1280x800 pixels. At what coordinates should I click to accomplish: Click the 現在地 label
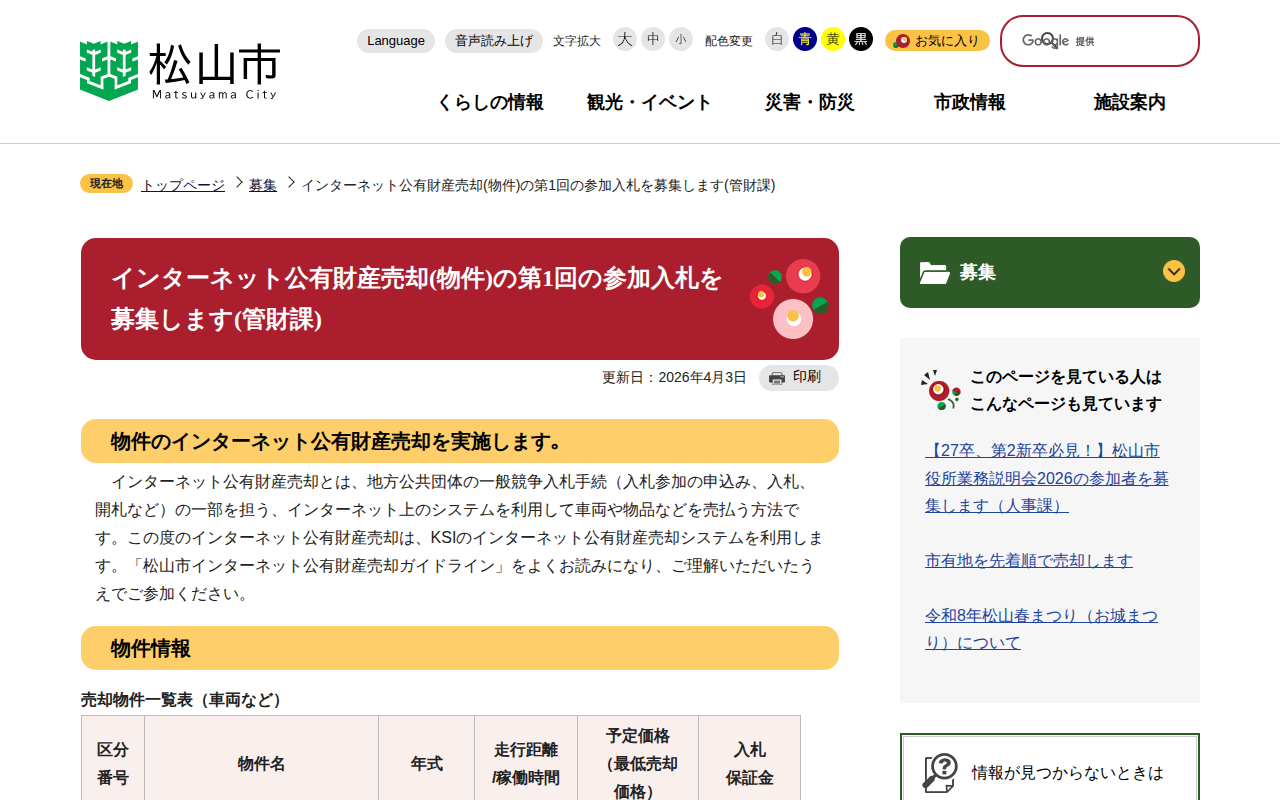click(x=106, y=183)
